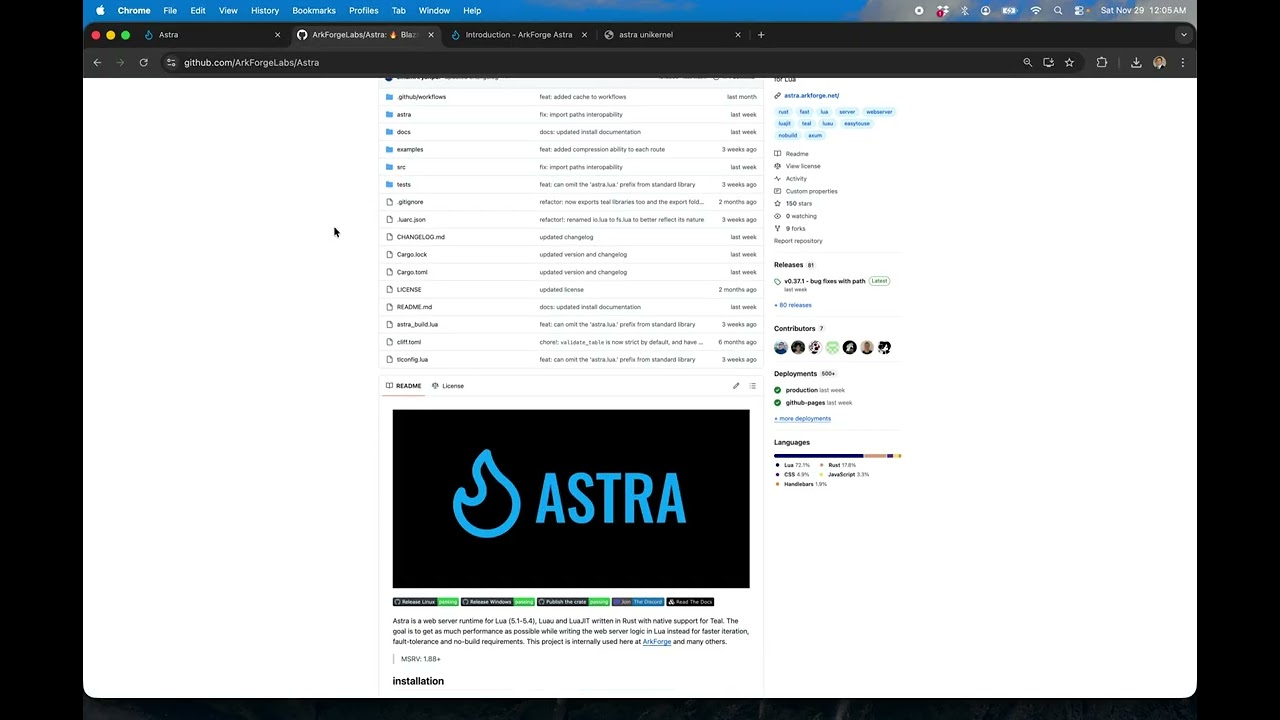Click the ASTRA logo banner image
The height and width of the screenshot is (720, 1280).
click(x=571, y=499)
